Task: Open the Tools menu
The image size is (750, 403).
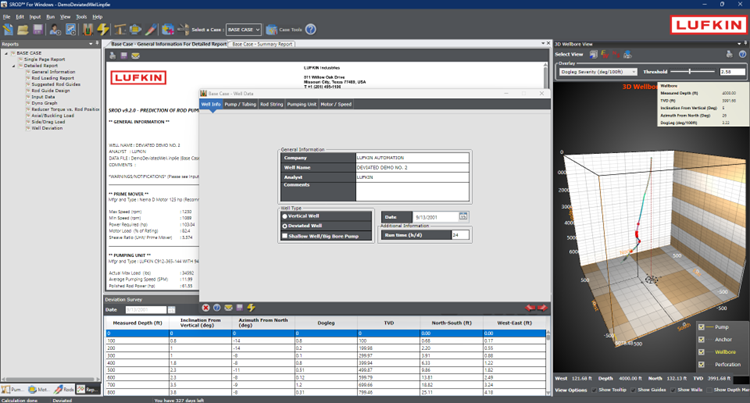Action: [82, 17]
